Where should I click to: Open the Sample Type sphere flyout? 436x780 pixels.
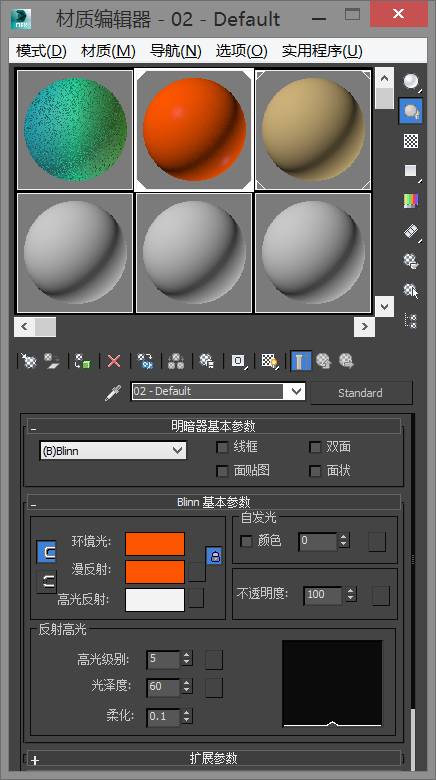pos(411,81)
